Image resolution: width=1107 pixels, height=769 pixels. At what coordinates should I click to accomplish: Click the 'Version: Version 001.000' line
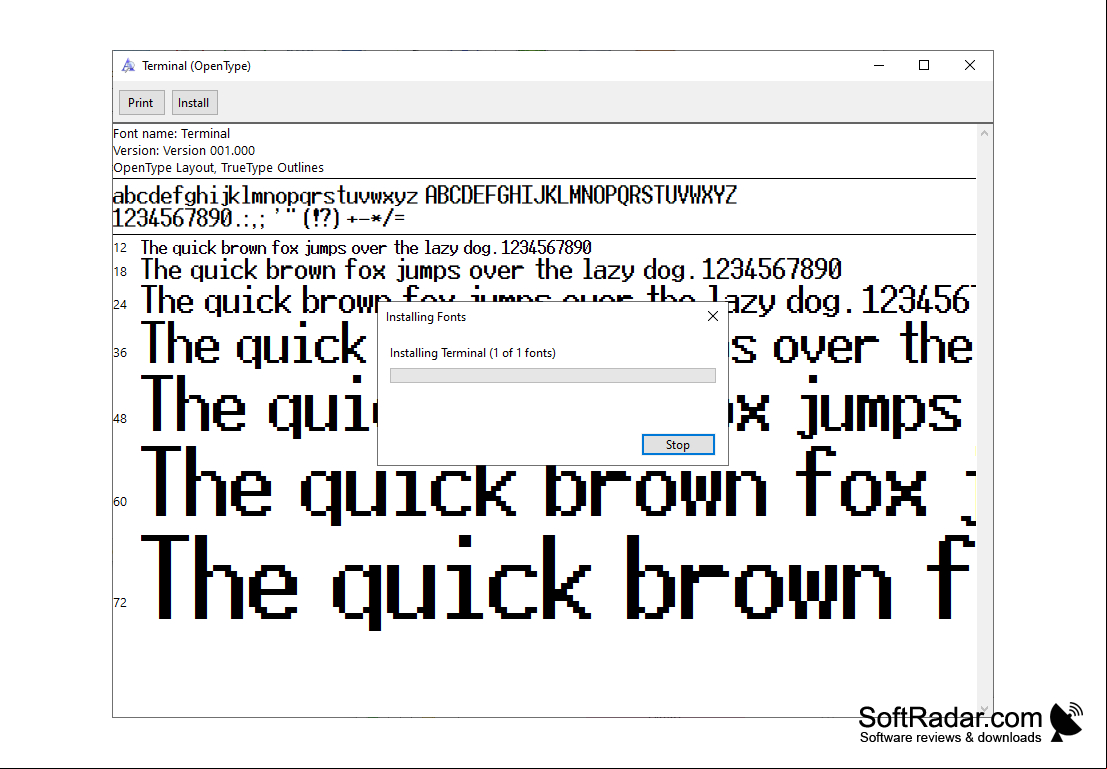(184, 150)
